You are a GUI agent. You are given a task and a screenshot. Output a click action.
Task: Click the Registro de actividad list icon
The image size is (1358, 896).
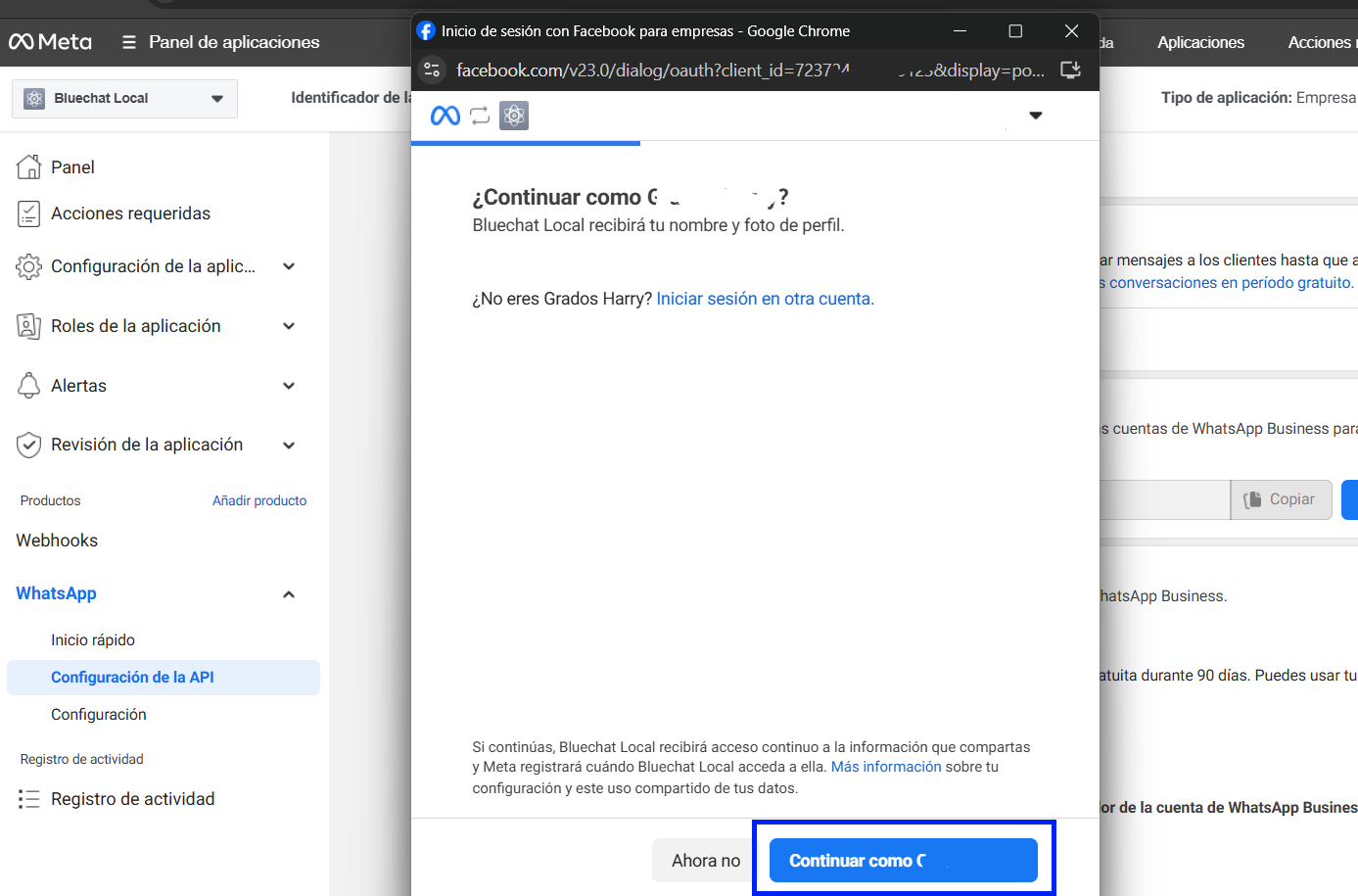[x=28, y=799]
